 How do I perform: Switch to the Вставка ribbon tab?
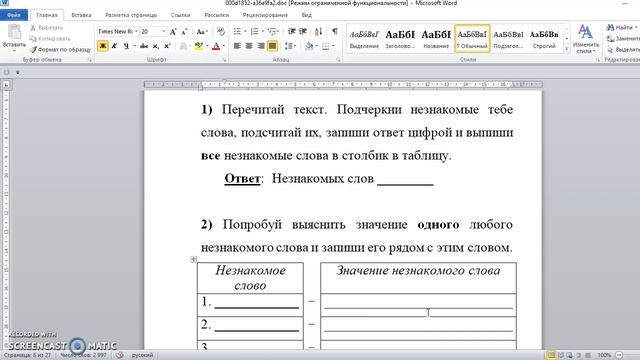tap(81, 15)
